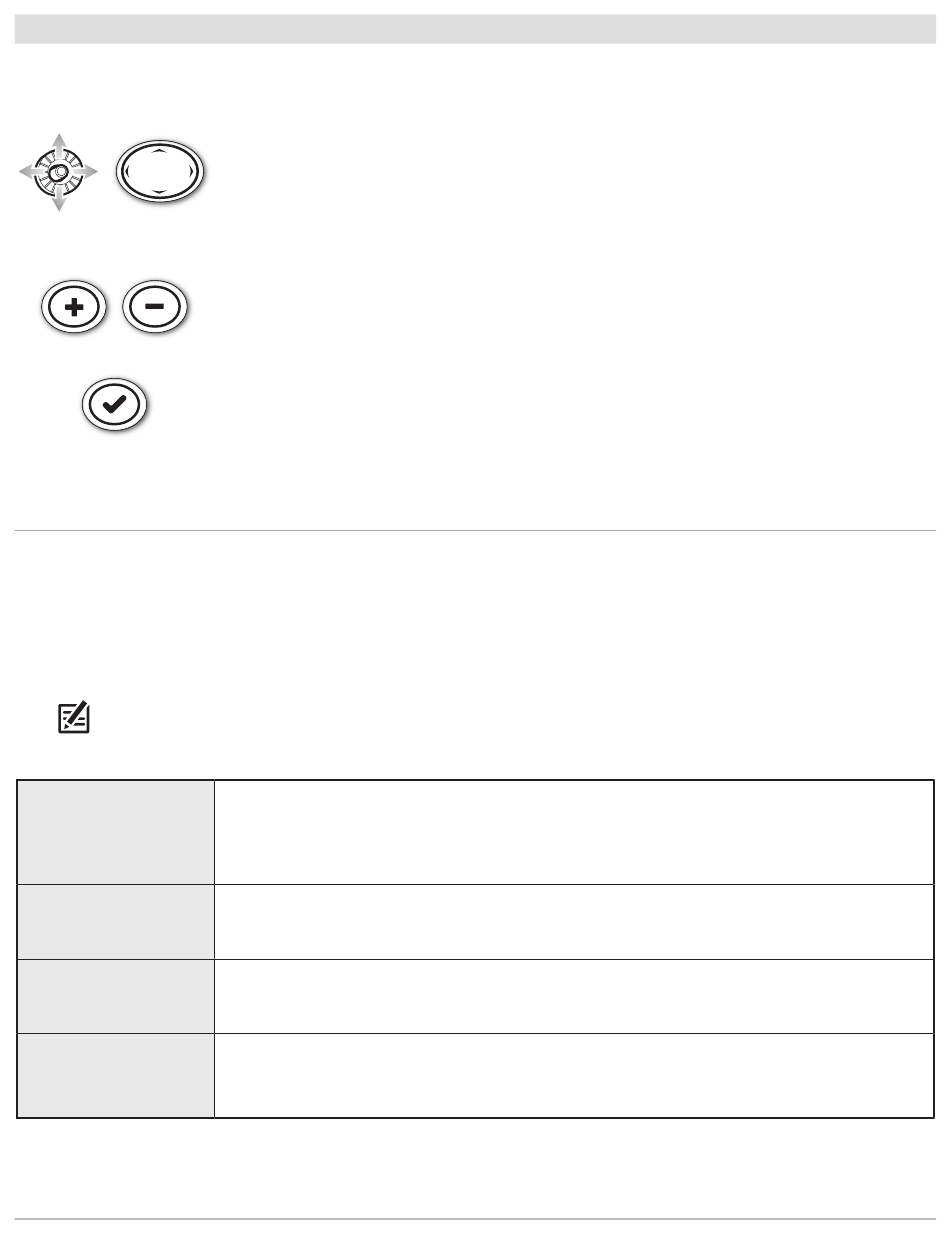Click the pencil-and-paper note icon
Screen dimensions: 950x1248
[x=74, y=718]
